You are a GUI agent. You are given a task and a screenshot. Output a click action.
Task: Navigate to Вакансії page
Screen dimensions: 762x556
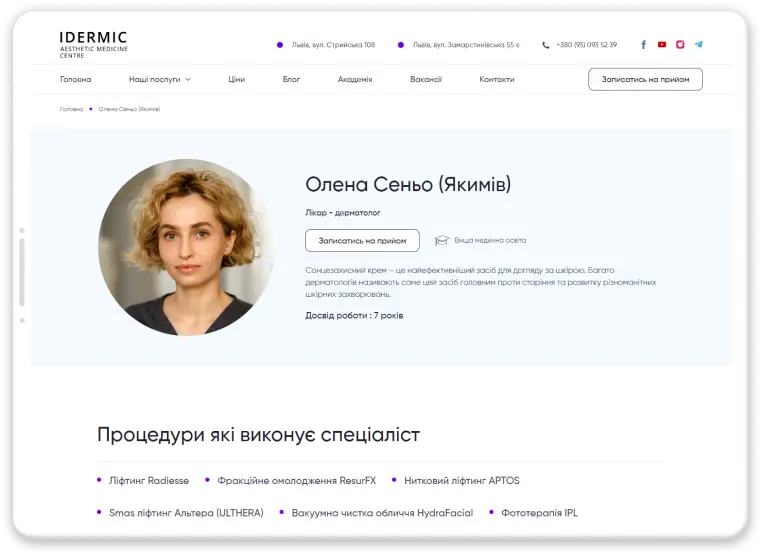(426, 79)
